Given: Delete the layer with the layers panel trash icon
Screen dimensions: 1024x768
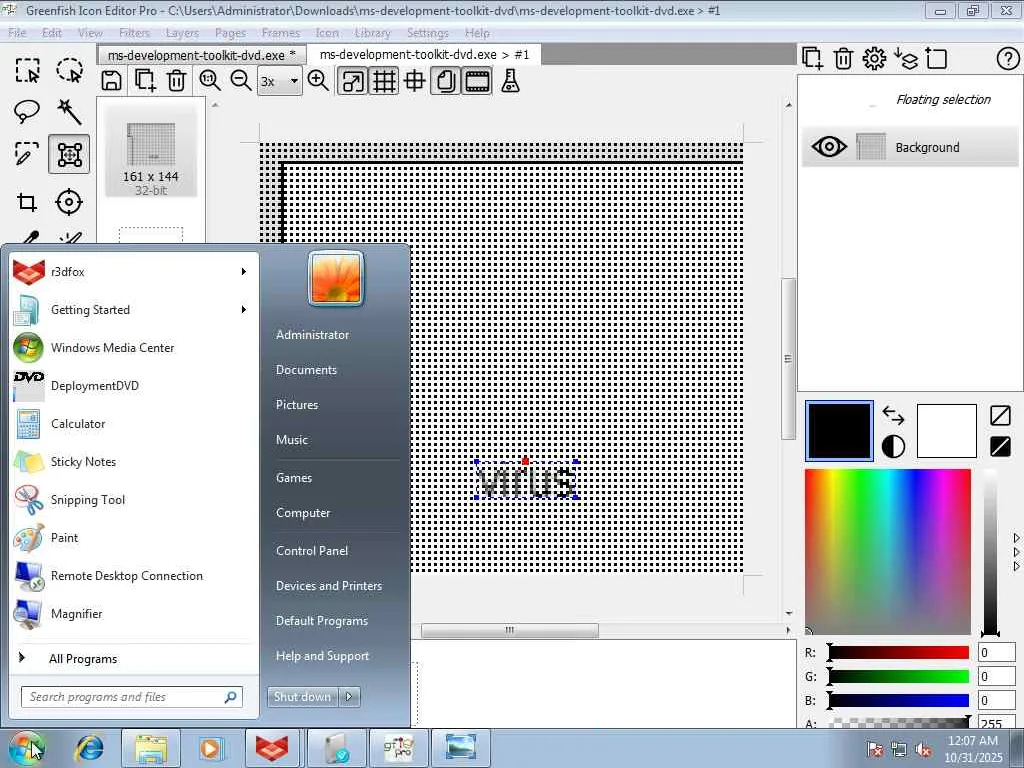Looking at the screenshot, I should (x=843, y=59).
